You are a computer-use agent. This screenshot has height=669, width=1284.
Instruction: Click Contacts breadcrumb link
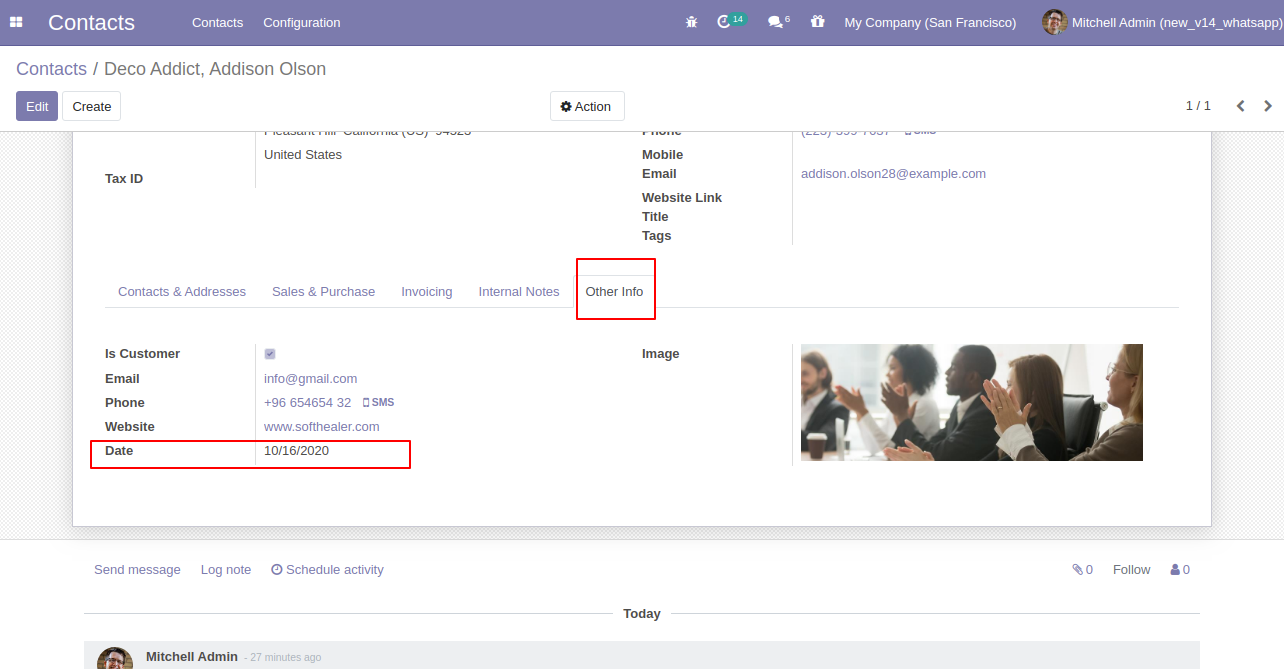(x=51, y=69)
